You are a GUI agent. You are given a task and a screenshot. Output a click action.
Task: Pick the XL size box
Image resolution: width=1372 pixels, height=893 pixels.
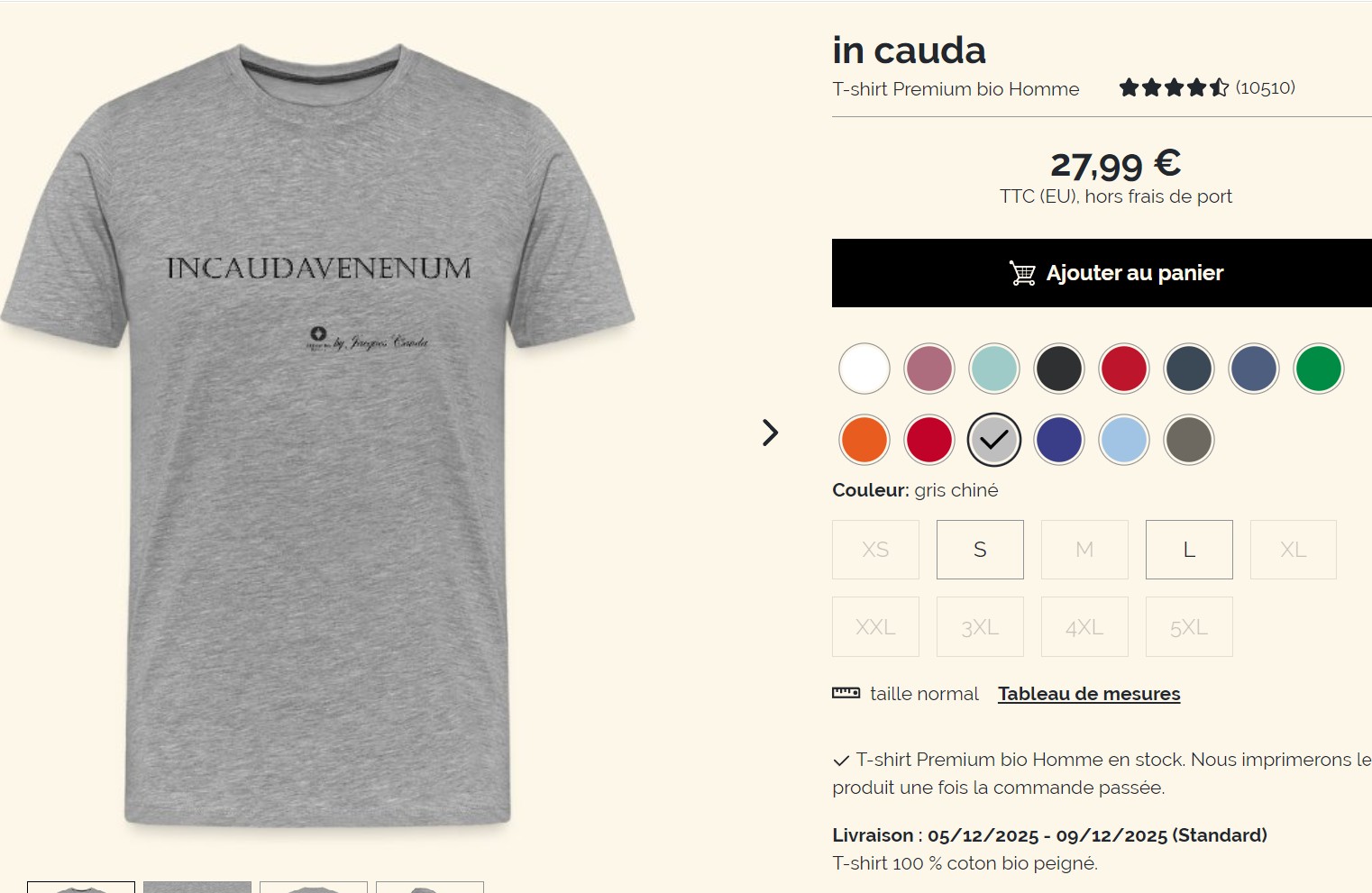pyautogui.click(x=1294, y=550)
